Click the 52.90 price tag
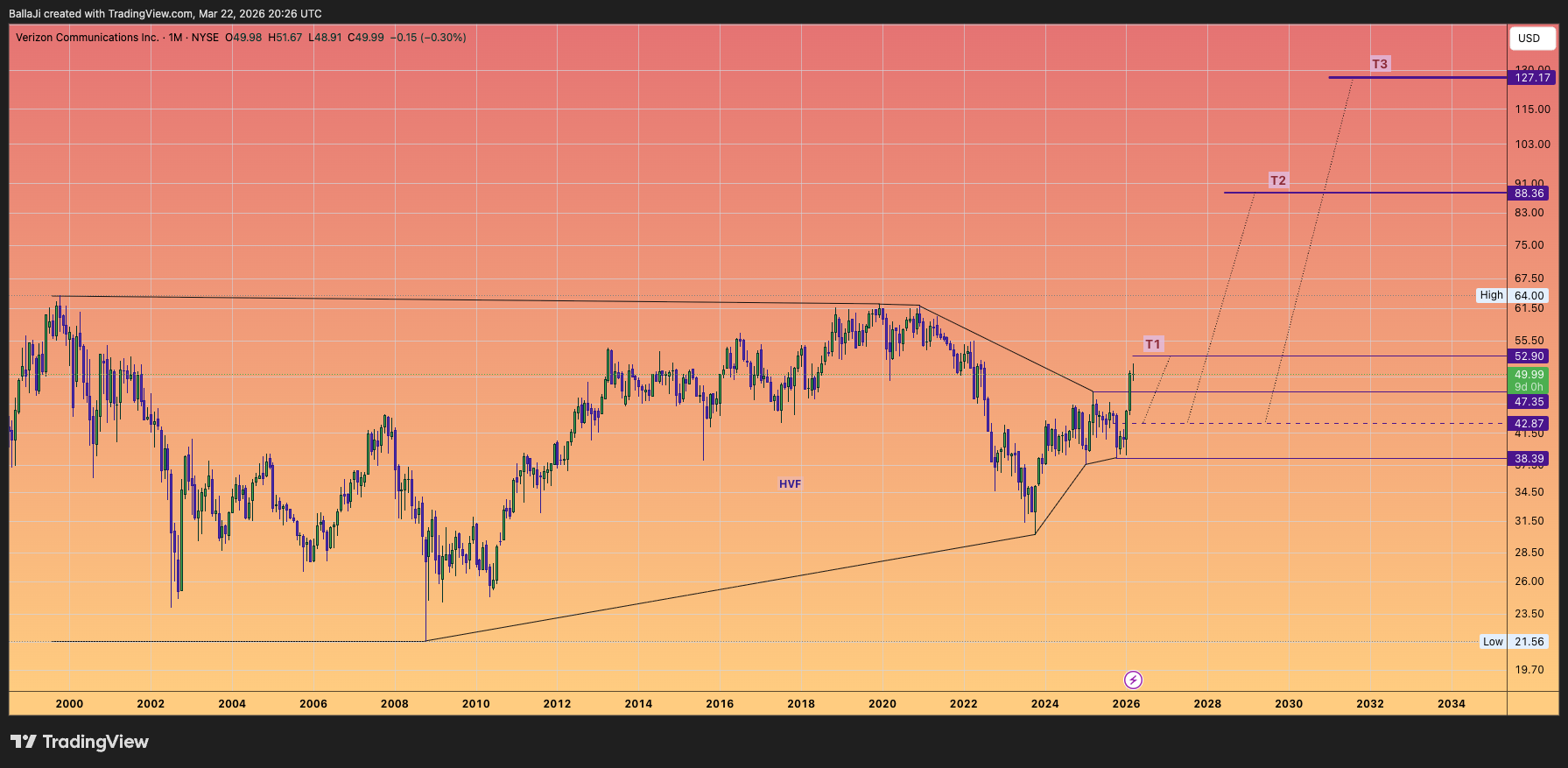Screen dimensions: 1568x768 tap(1529, 356)
